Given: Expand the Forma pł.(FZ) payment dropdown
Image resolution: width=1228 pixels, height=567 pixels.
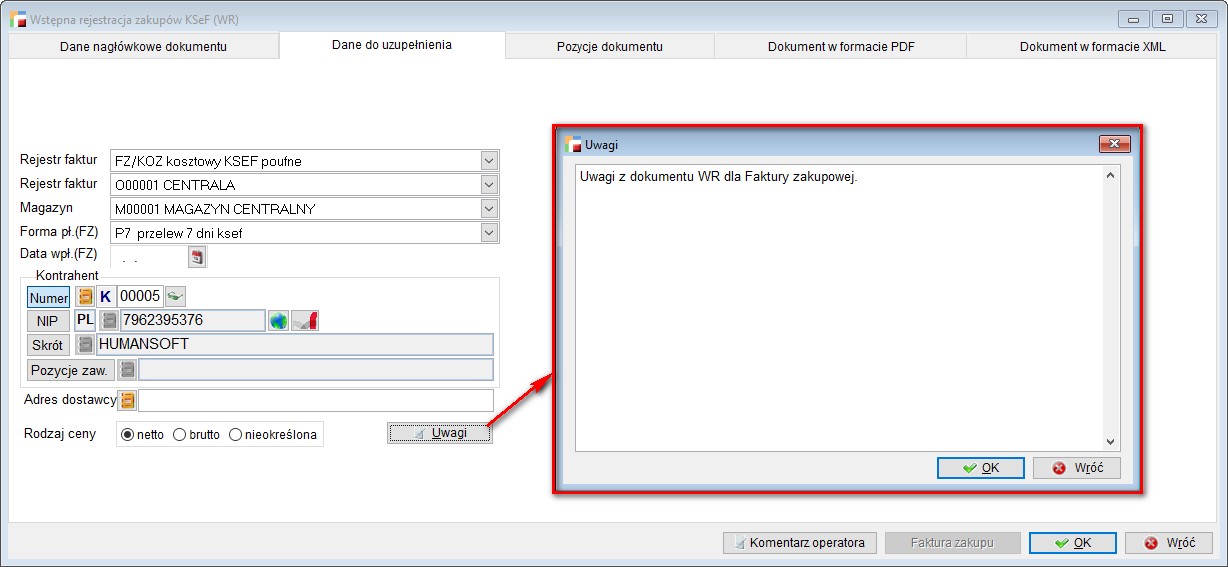Looking at the screenshot, I should click(x=488, y=233).
